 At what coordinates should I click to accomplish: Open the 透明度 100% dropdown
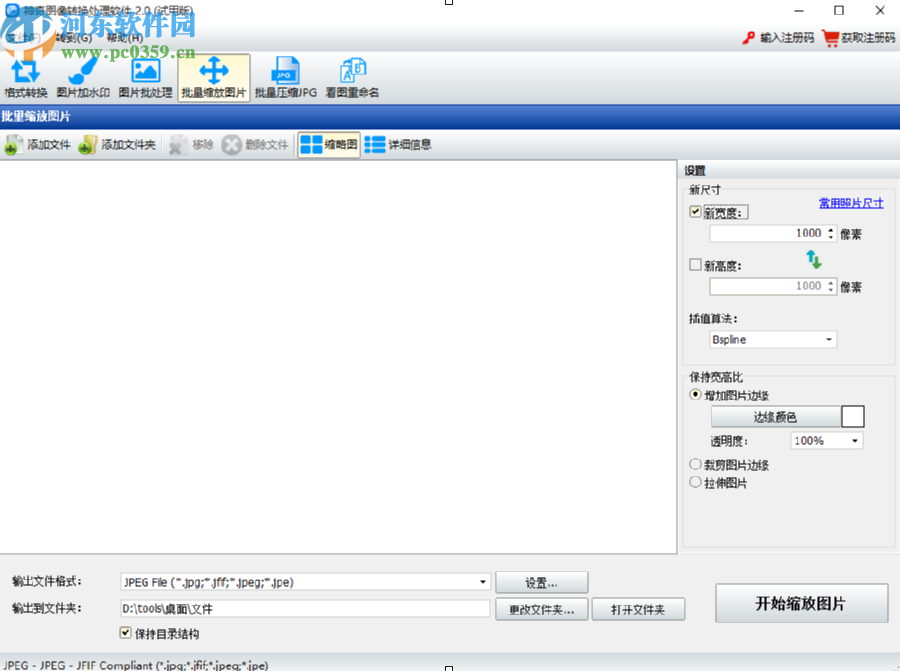(827, 440)
